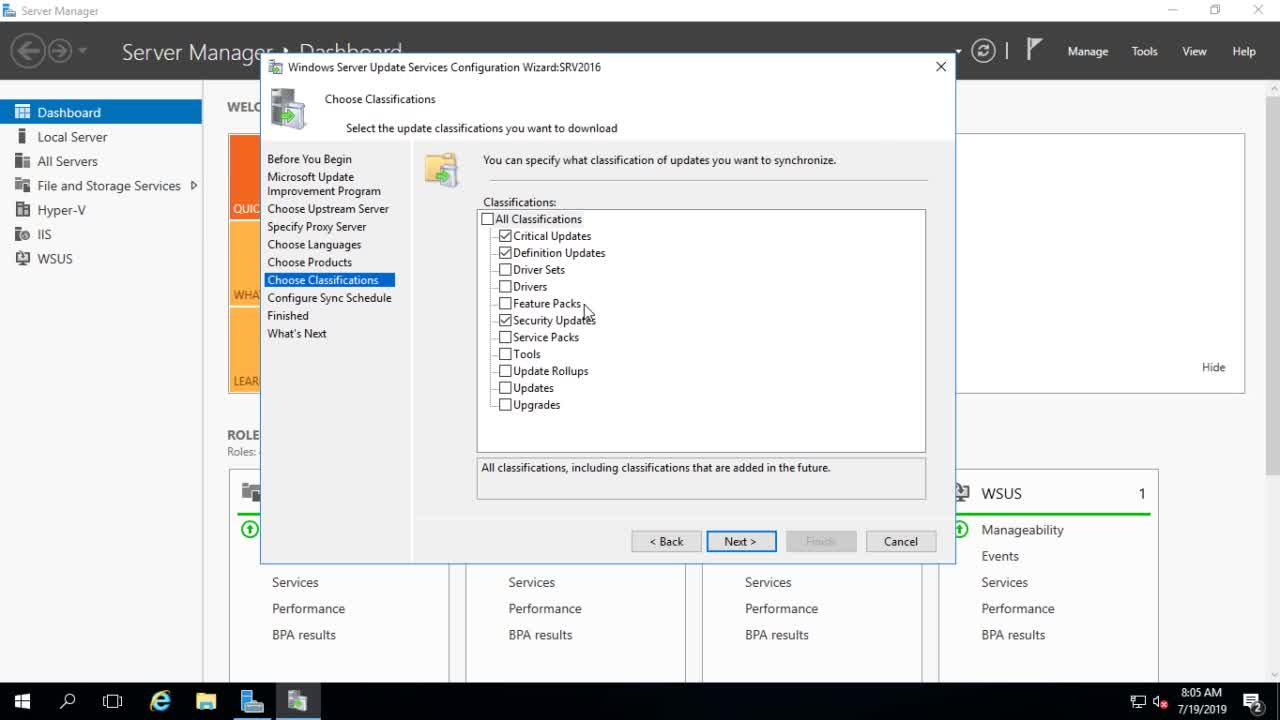The height and width of the screenshot is (720, 1280).
Task: Uncheck Critical Updates classification
Action: pyautogui.click(x=505, y=236)
